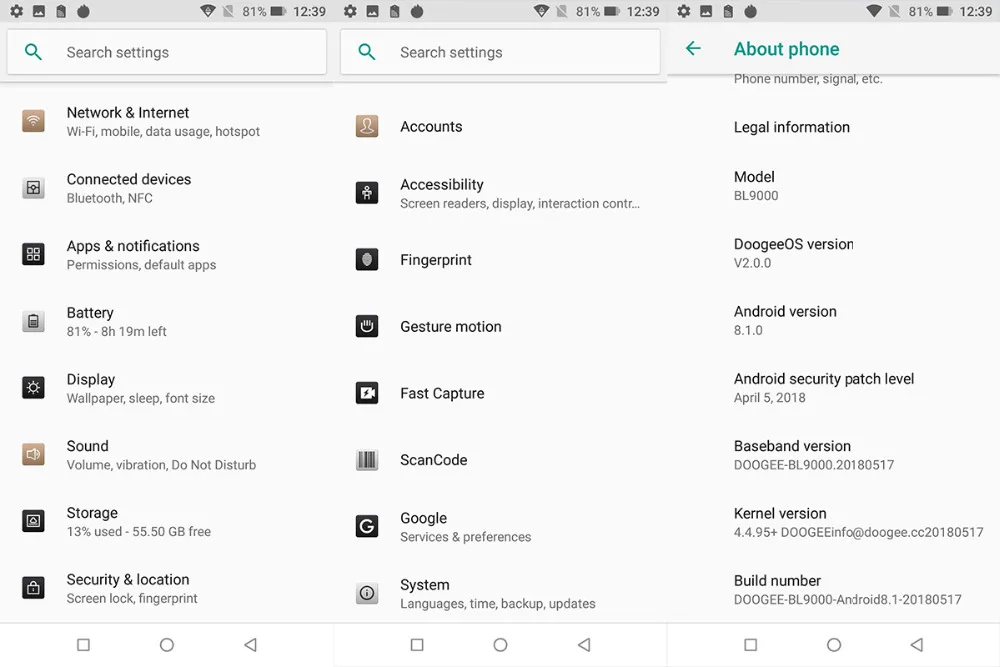Go back from About phone screen
The width and height of the screenshot is (1000, 667).
point(693,48)
